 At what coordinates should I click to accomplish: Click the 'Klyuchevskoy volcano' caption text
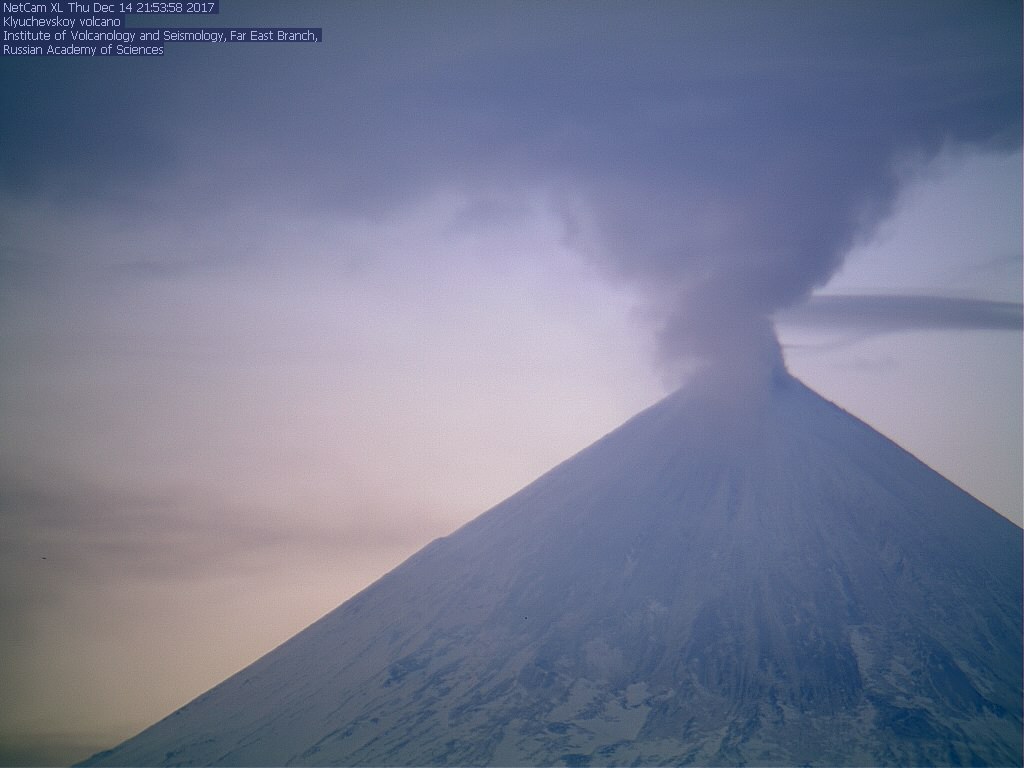[x=62, y=22]
